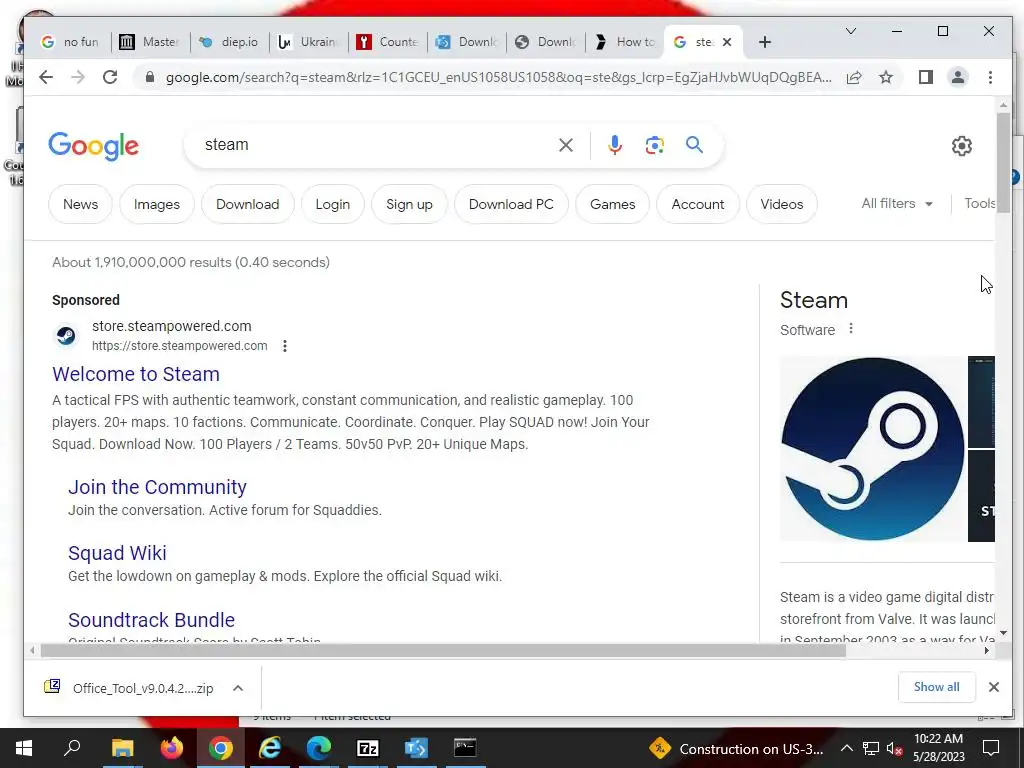View site information via the lock icon

150,77
